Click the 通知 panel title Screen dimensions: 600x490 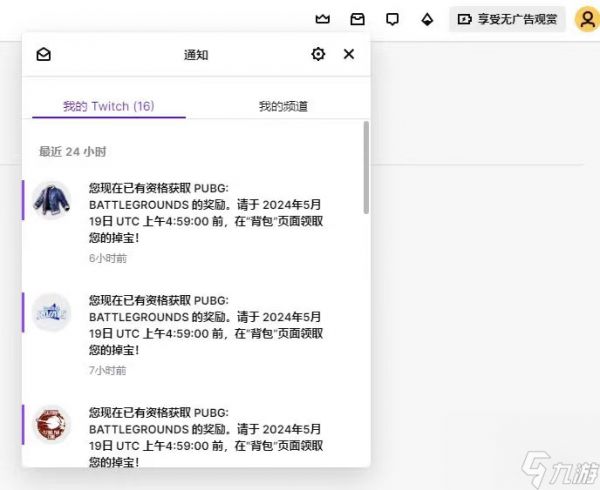(x=196, y=55)
